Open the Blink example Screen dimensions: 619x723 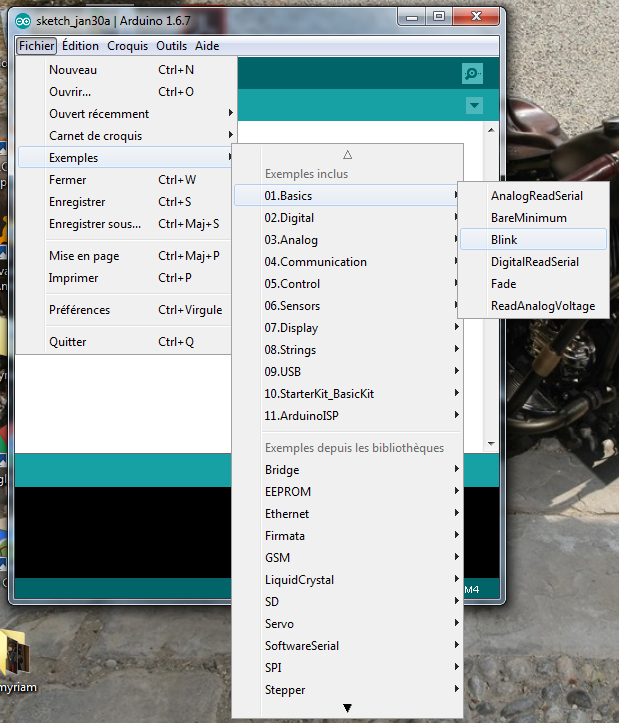tap(533, 239)
